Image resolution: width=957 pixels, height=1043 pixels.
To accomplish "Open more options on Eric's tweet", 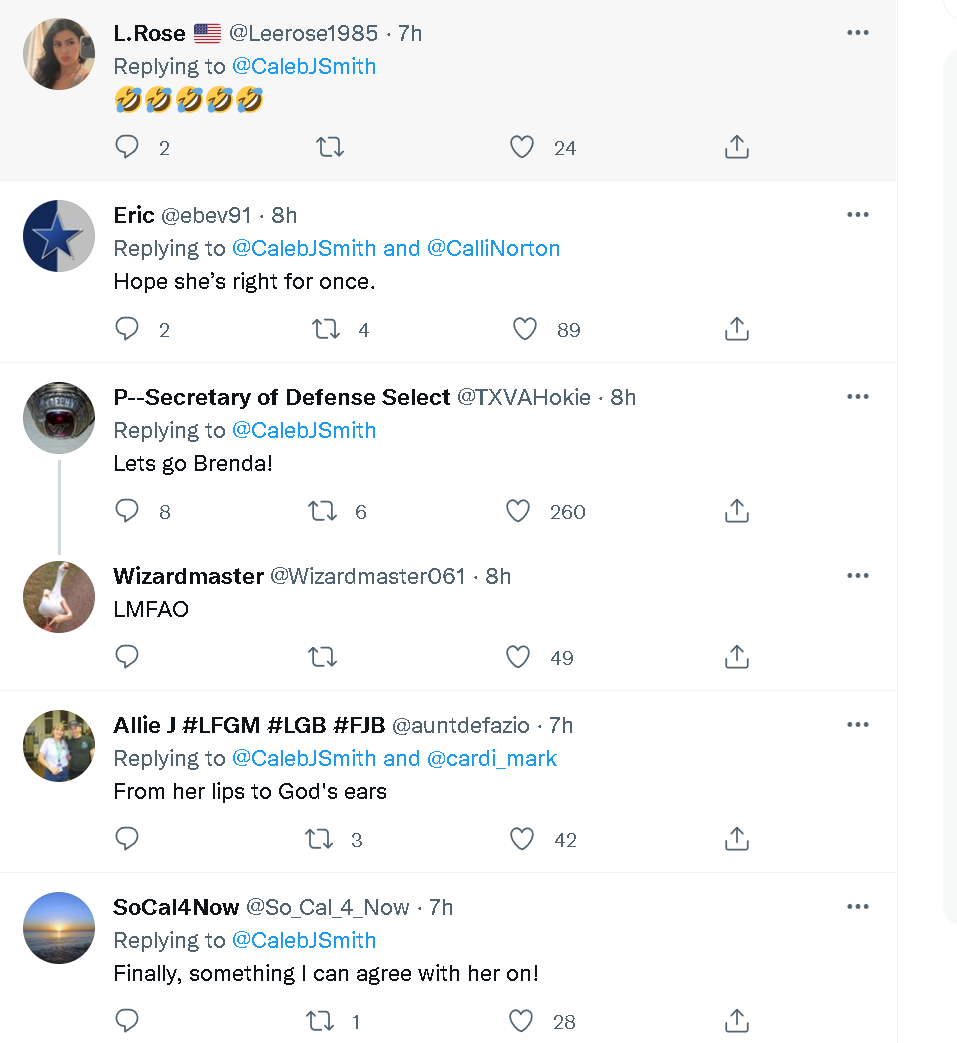I will 857,215.
